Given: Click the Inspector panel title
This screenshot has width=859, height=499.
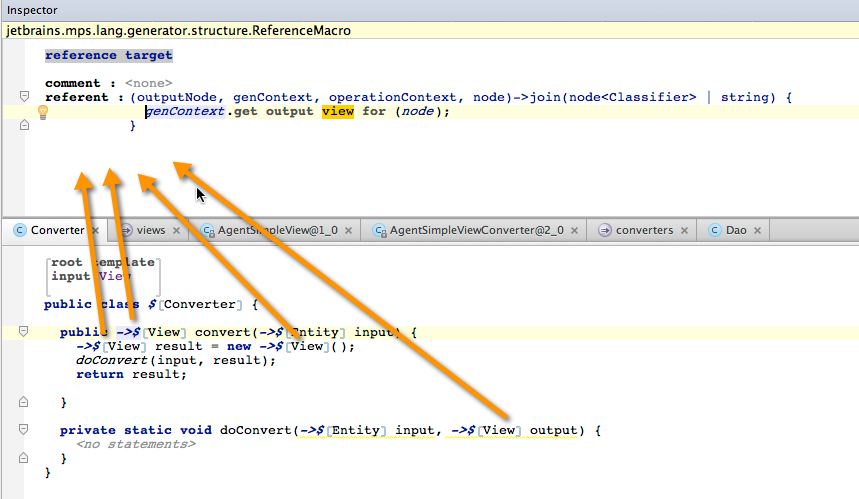Looking at the screenshot, I should (x=33, y=9).
